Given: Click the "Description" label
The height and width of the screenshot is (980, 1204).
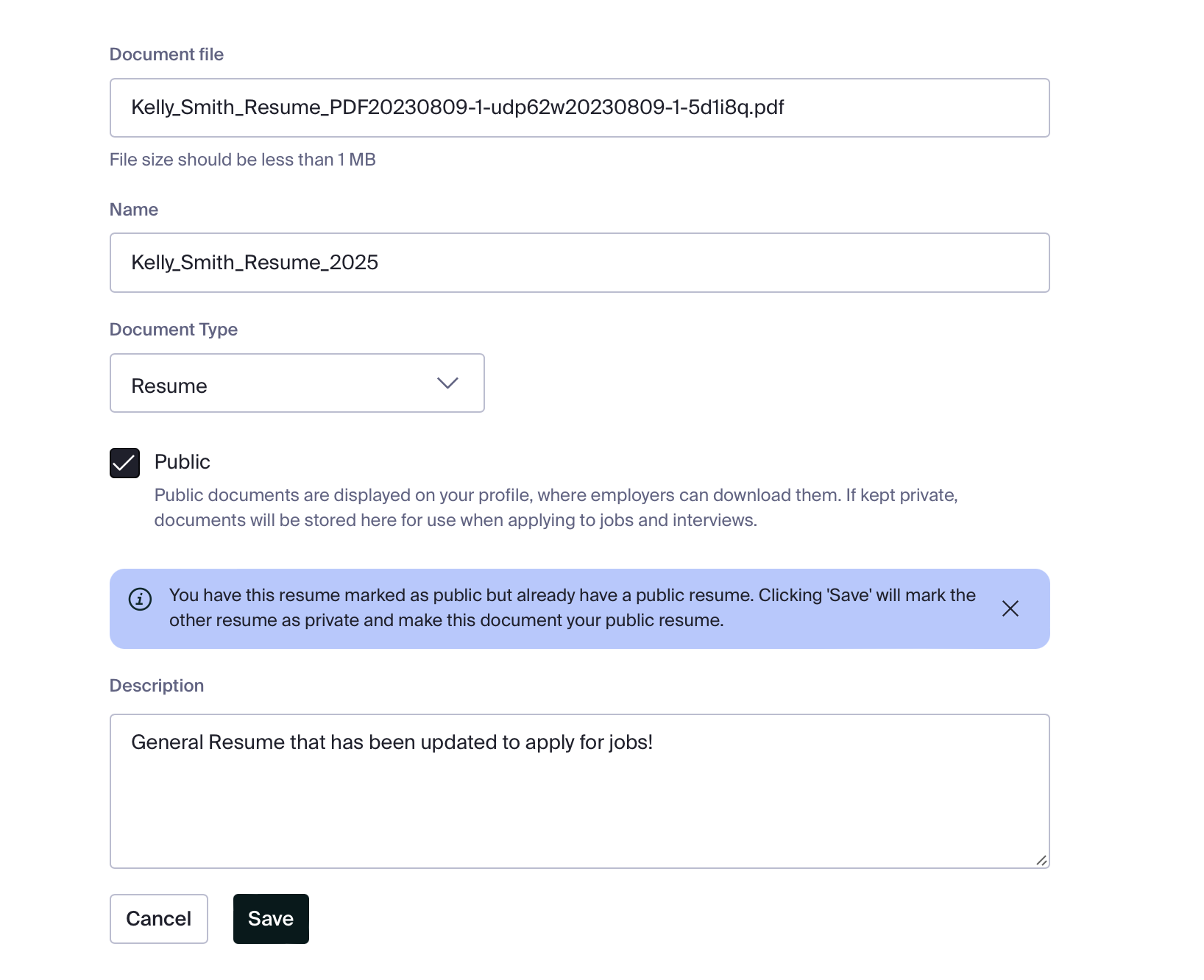Looking at the screenshot, I should point(157,686).
